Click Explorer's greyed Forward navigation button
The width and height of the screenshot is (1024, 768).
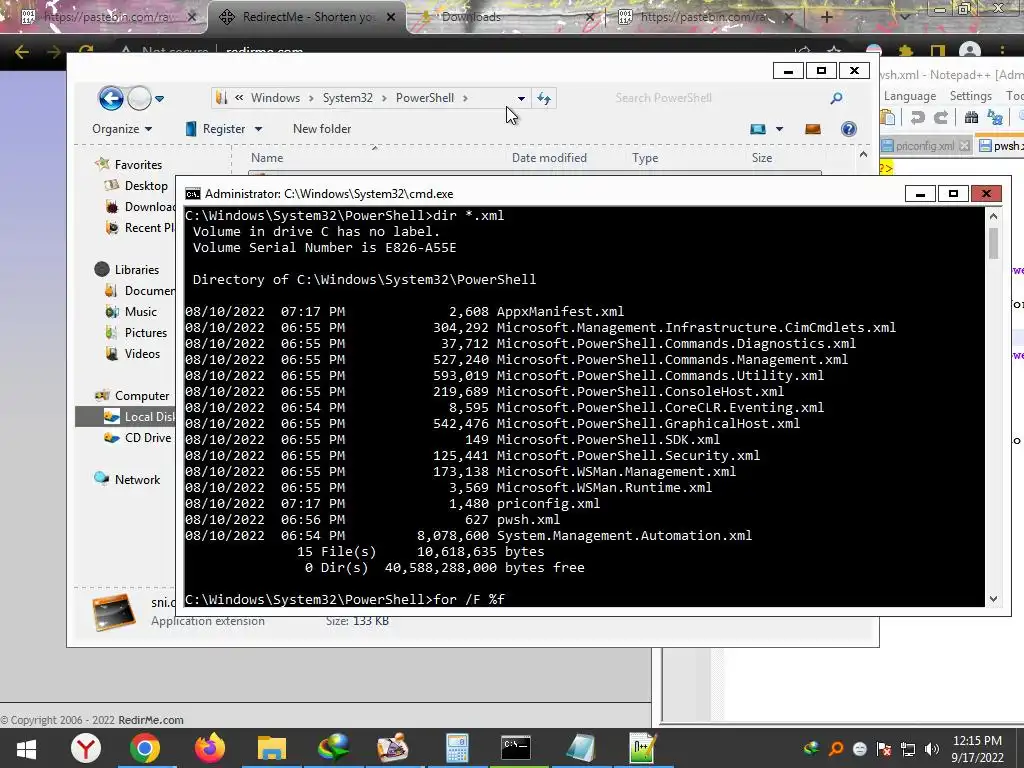click(x=139, y=99)
